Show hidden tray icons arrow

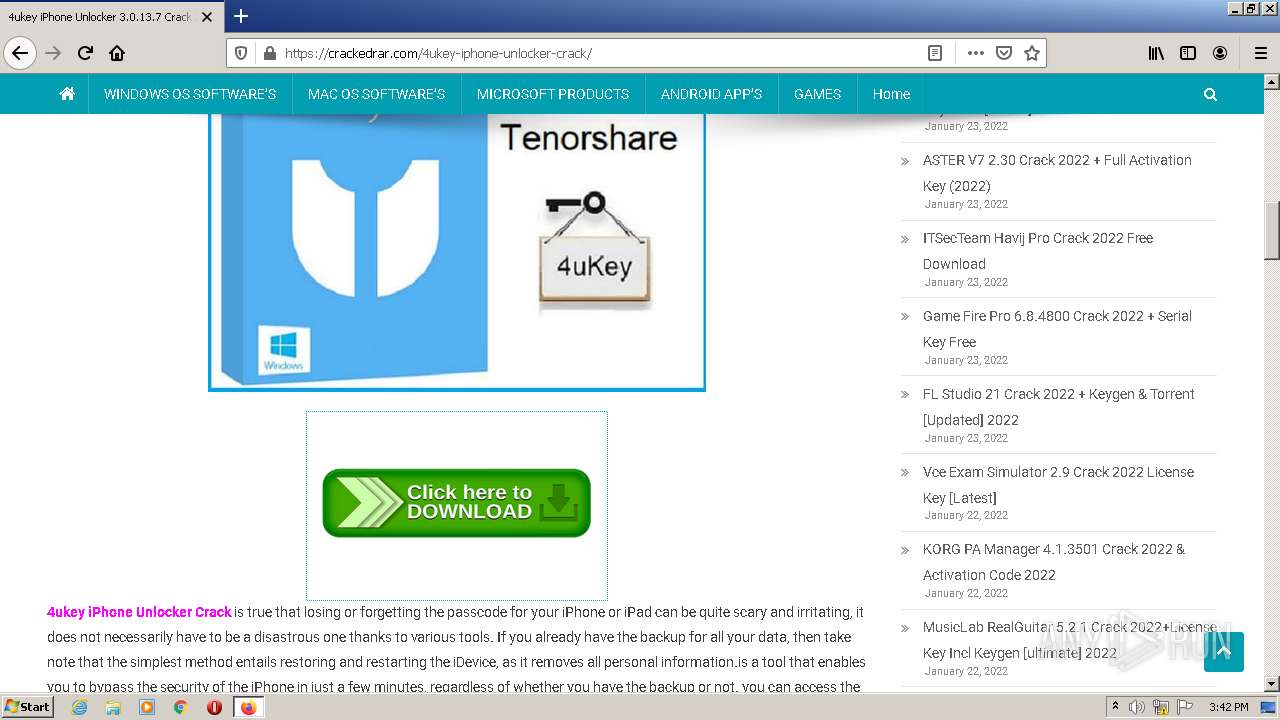[x=1115, y=706]
